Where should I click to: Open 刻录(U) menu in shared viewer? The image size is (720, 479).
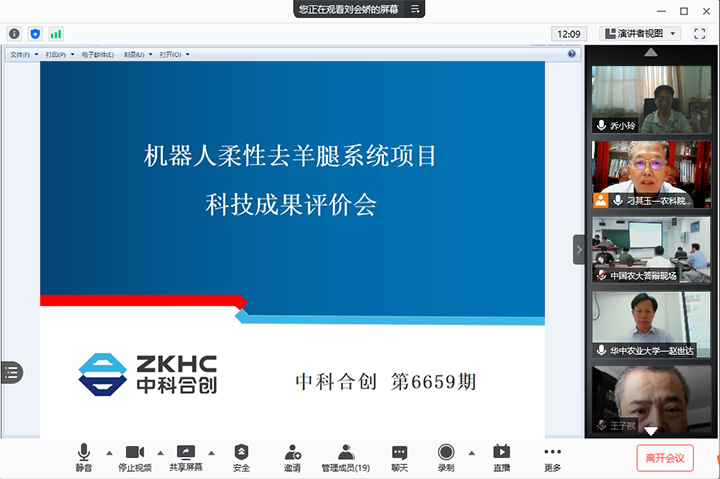(x=138, y=55)
